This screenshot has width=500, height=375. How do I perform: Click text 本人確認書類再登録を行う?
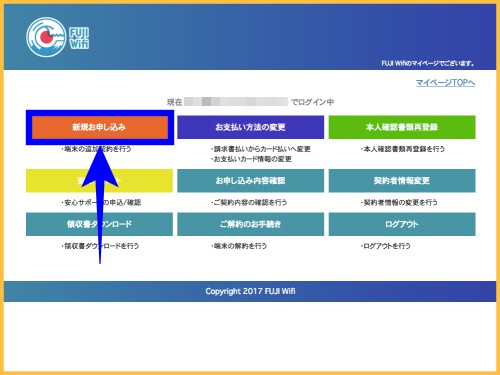pyautogui.click(x=403, y=149)
